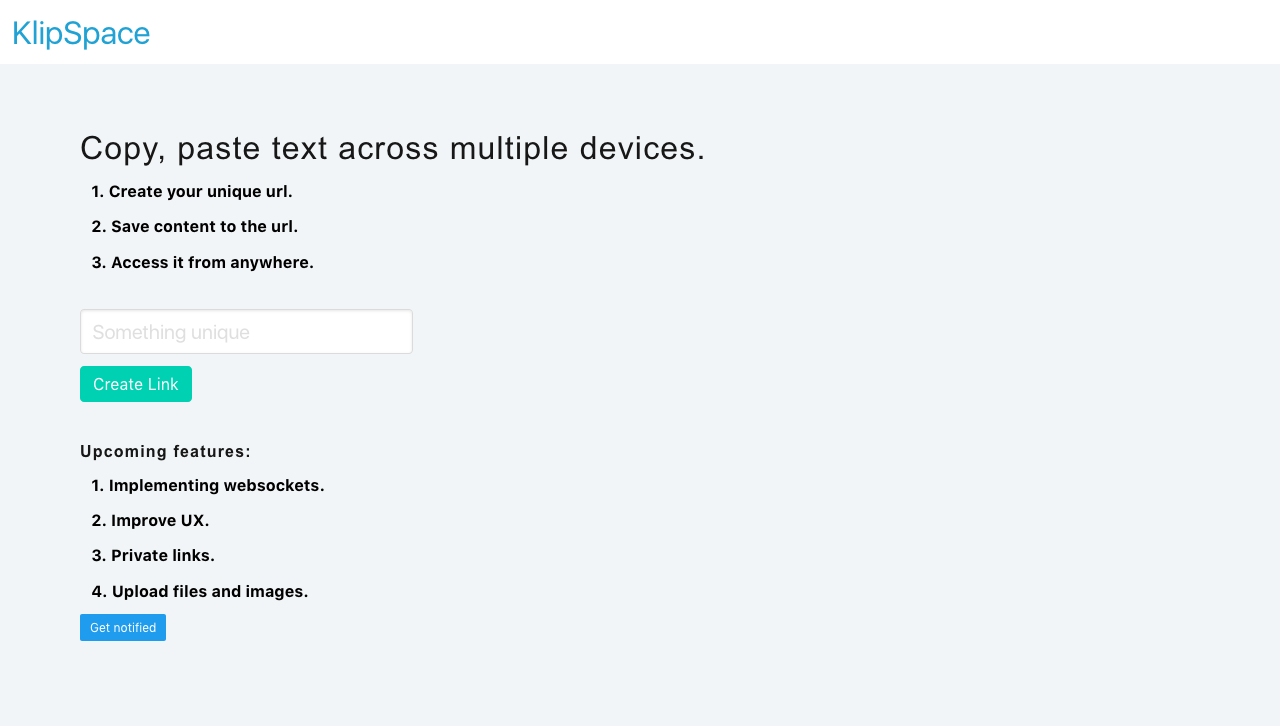Click the "Private links" feature text
The image size is (1280, 726).
click(x=163, y=556)
